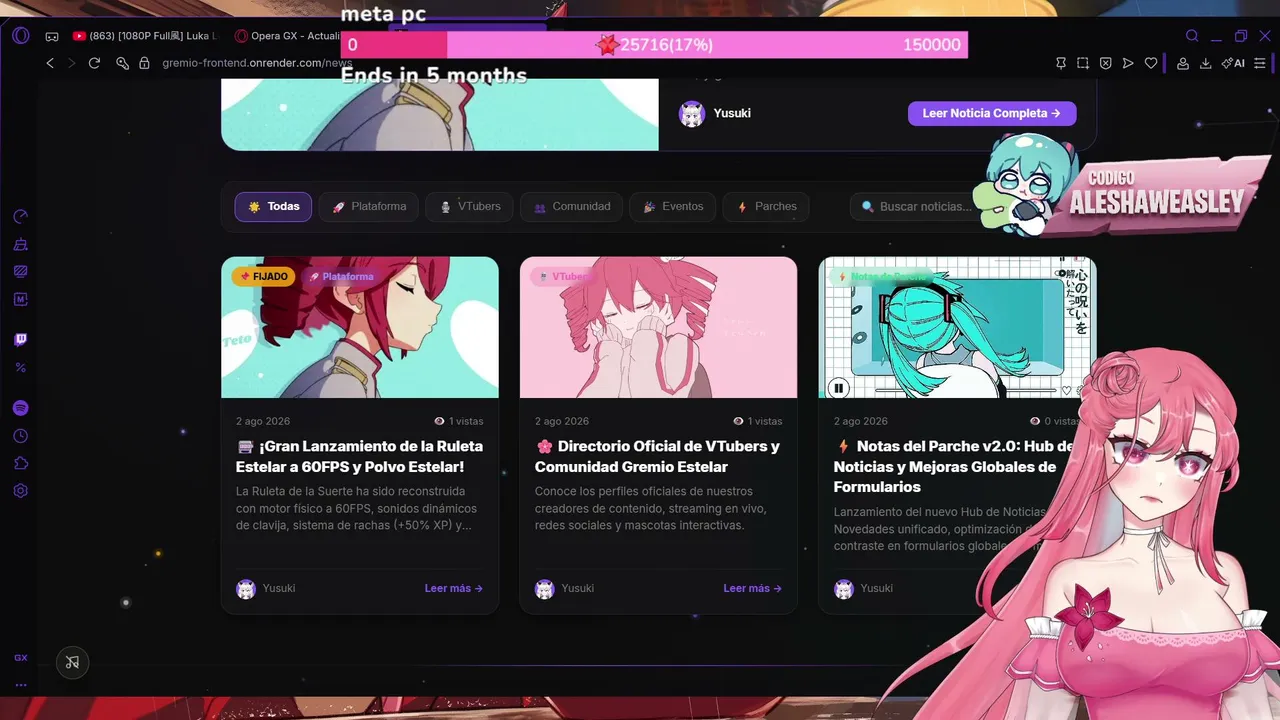Switch to the Opera GX Actualiz tab
The height and width of the screenshot is (720, 1280).
[x=287, y=36]
